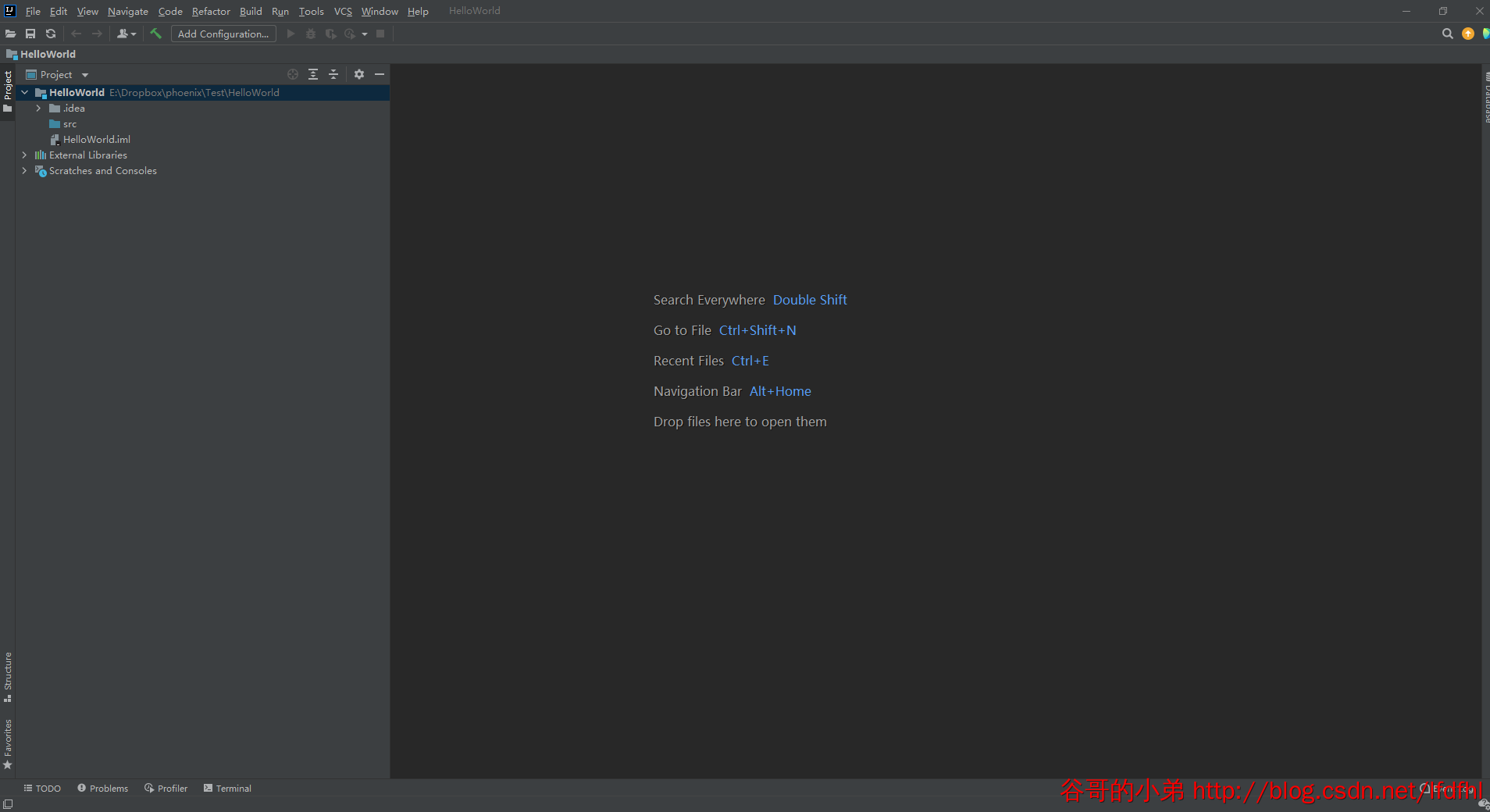
Task: Open the Run menu
Action: coord(280,11)
